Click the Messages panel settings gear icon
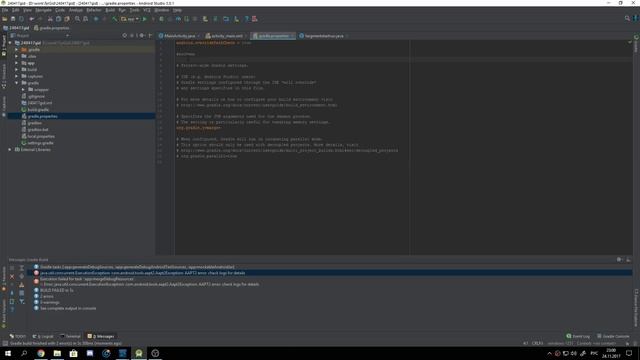Screen dimensions: 640x360 619,260
